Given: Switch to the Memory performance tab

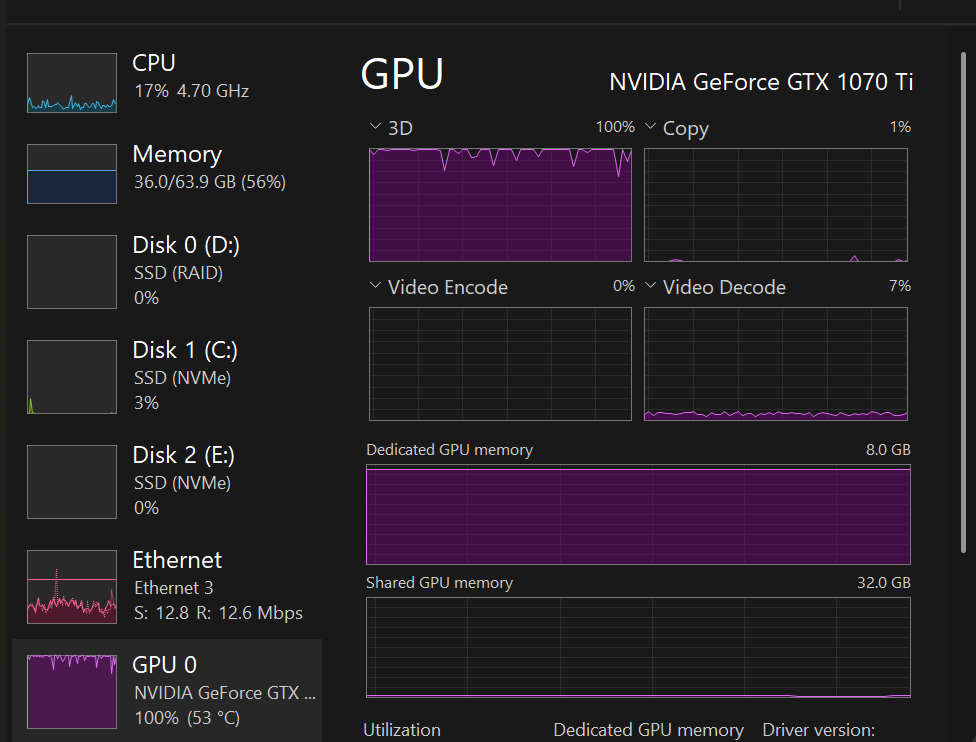Looking at the screenshot, I should coord(176,154).
